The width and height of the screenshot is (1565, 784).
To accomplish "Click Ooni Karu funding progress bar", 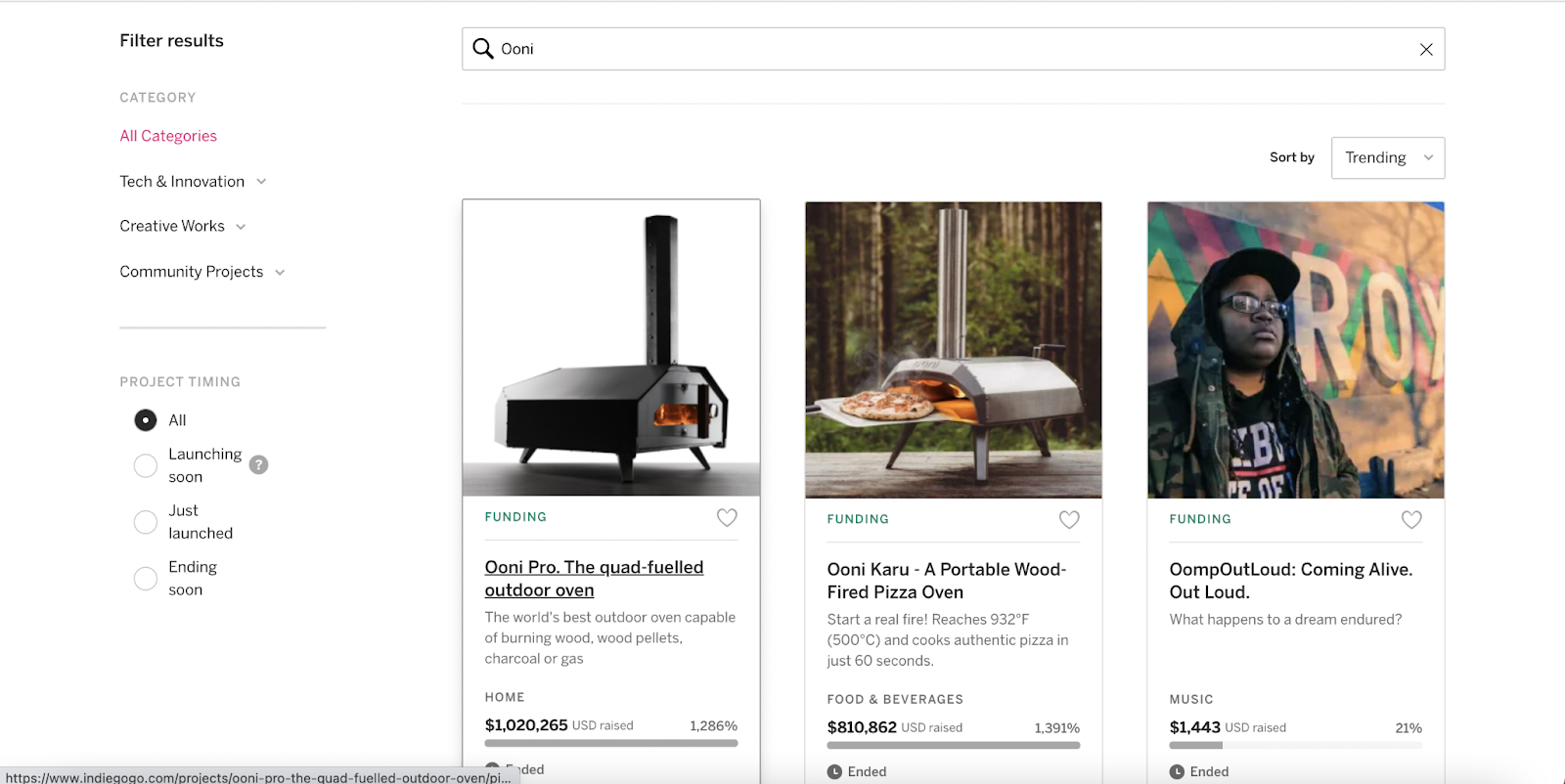I will point(954,745).
